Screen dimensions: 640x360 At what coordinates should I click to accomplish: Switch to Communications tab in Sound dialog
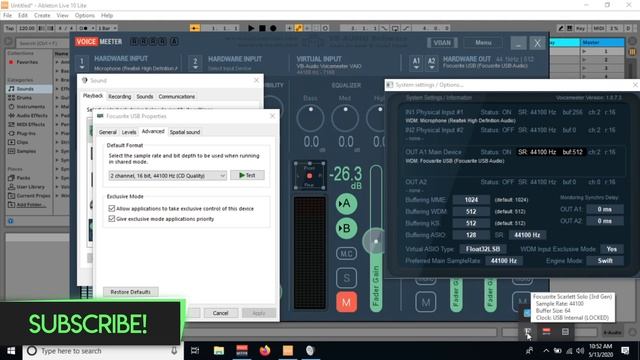point(177,97)
